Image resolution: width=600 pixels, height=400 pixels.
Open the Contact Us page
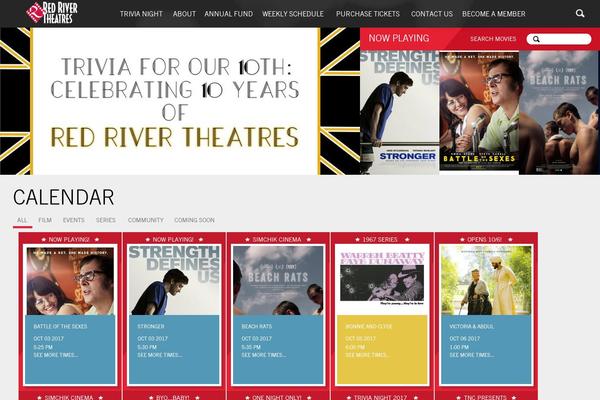[432, 14]
